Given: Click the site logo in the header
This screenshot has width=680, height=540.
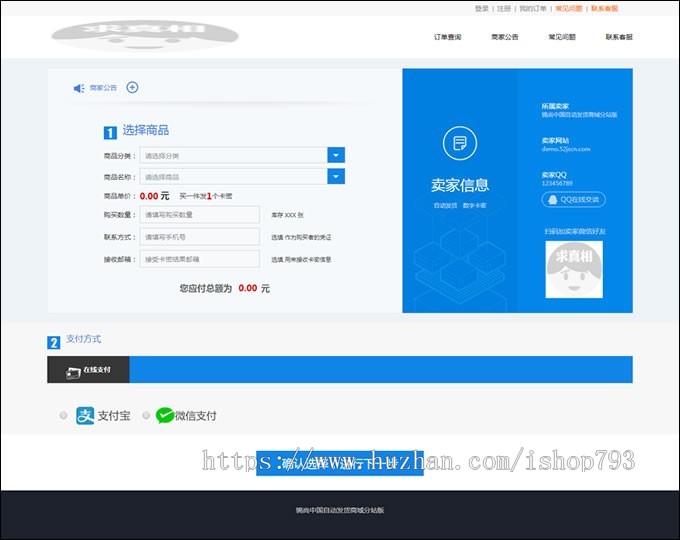Looking at the screenshot, I should click(x=145, y=36).
